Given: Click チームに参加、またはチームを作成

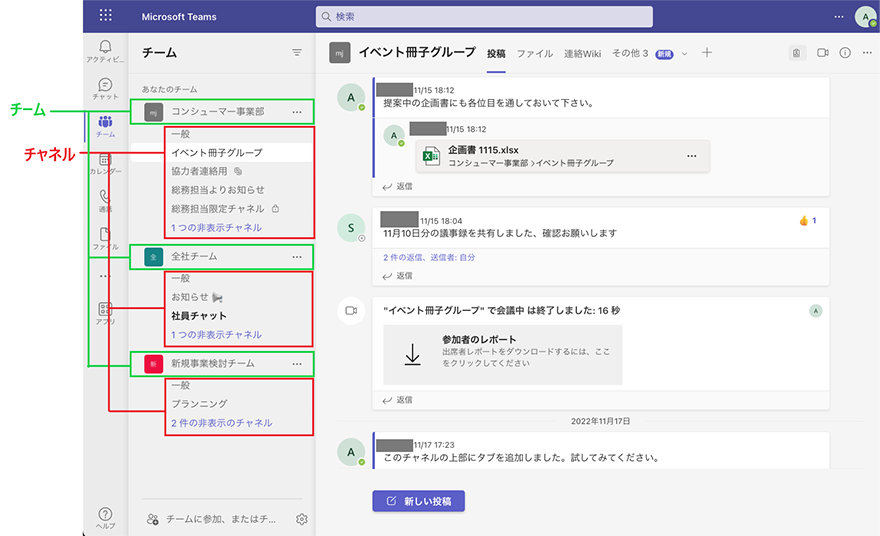Looking at the screenshot, I should [x=212, y=519].
